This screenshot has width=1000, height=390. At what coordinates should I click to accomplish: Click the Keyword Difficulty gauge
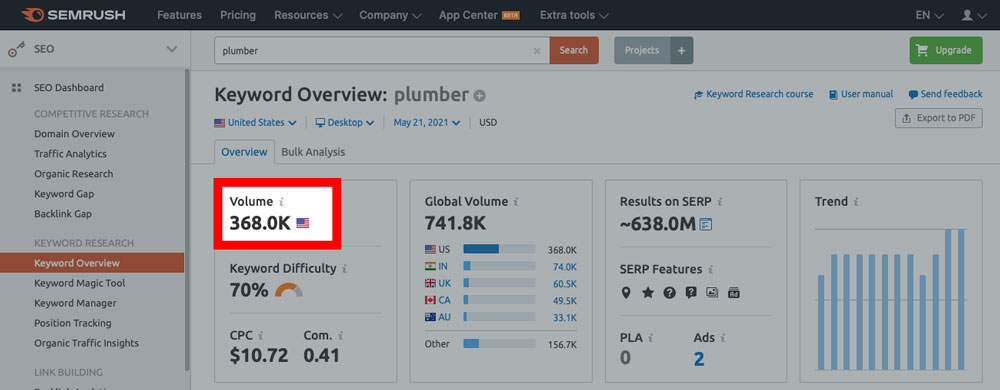click(289, 291)
